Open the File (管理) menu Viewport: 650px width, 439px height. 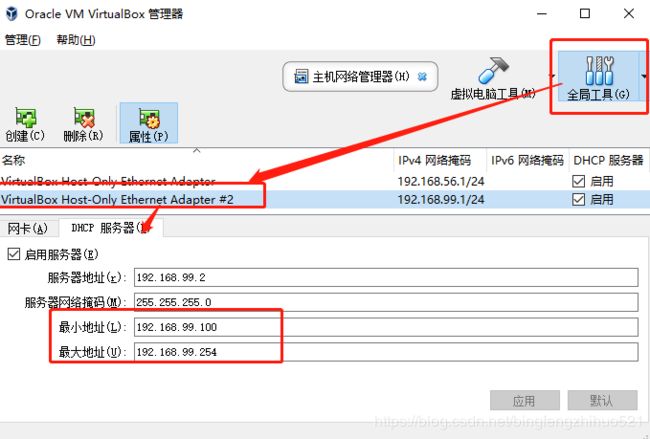[22, 40]
